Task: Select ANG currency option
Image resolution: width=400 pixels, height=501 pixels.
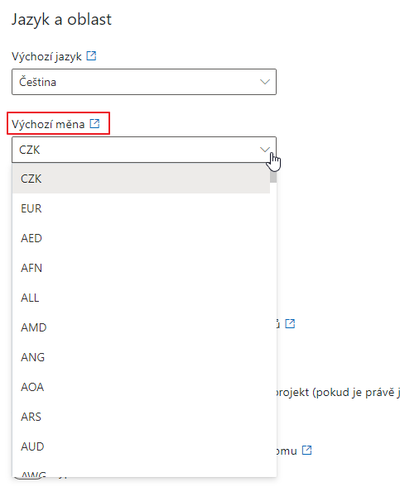Action: [x=141, y=357]
